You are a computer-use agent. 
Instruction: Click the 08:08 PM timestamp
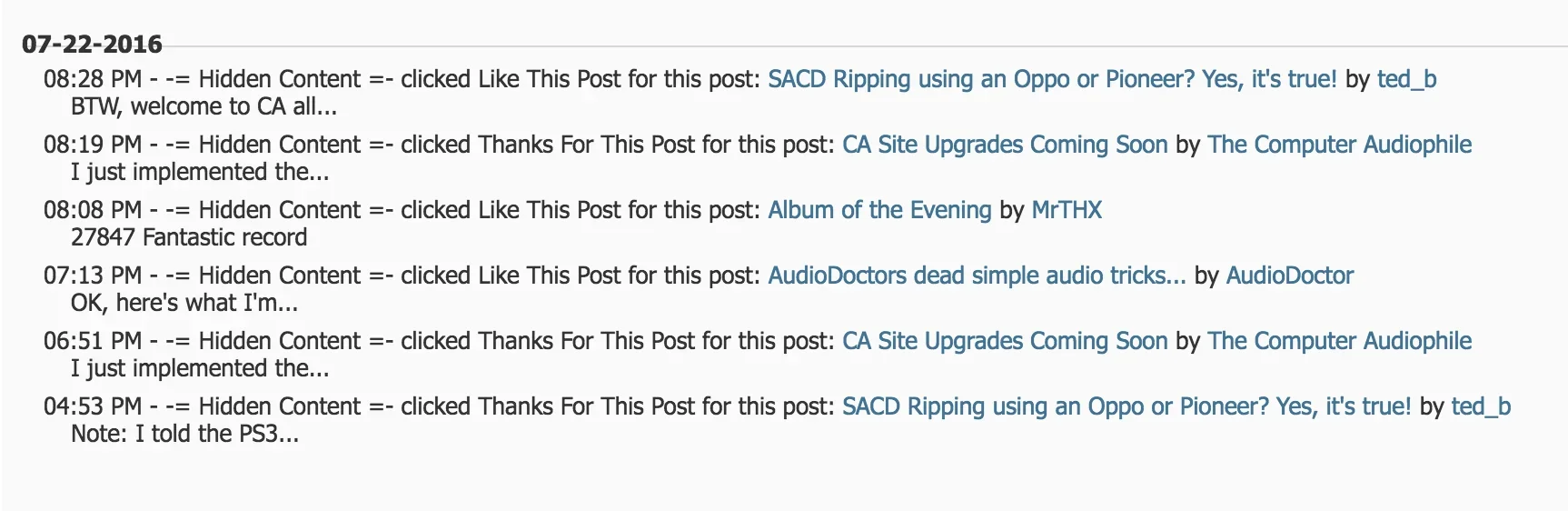(x=93, y=210)
